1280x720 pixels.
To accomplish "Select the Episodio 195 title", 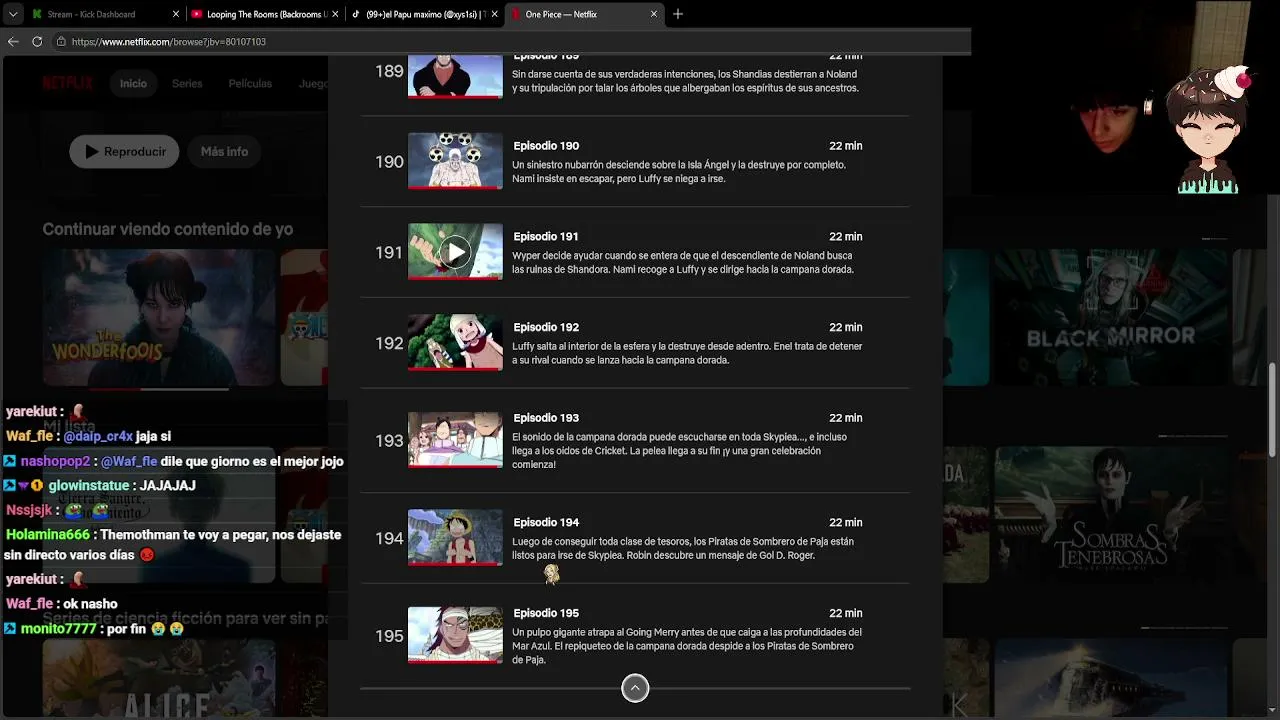I will pos(546,613).
